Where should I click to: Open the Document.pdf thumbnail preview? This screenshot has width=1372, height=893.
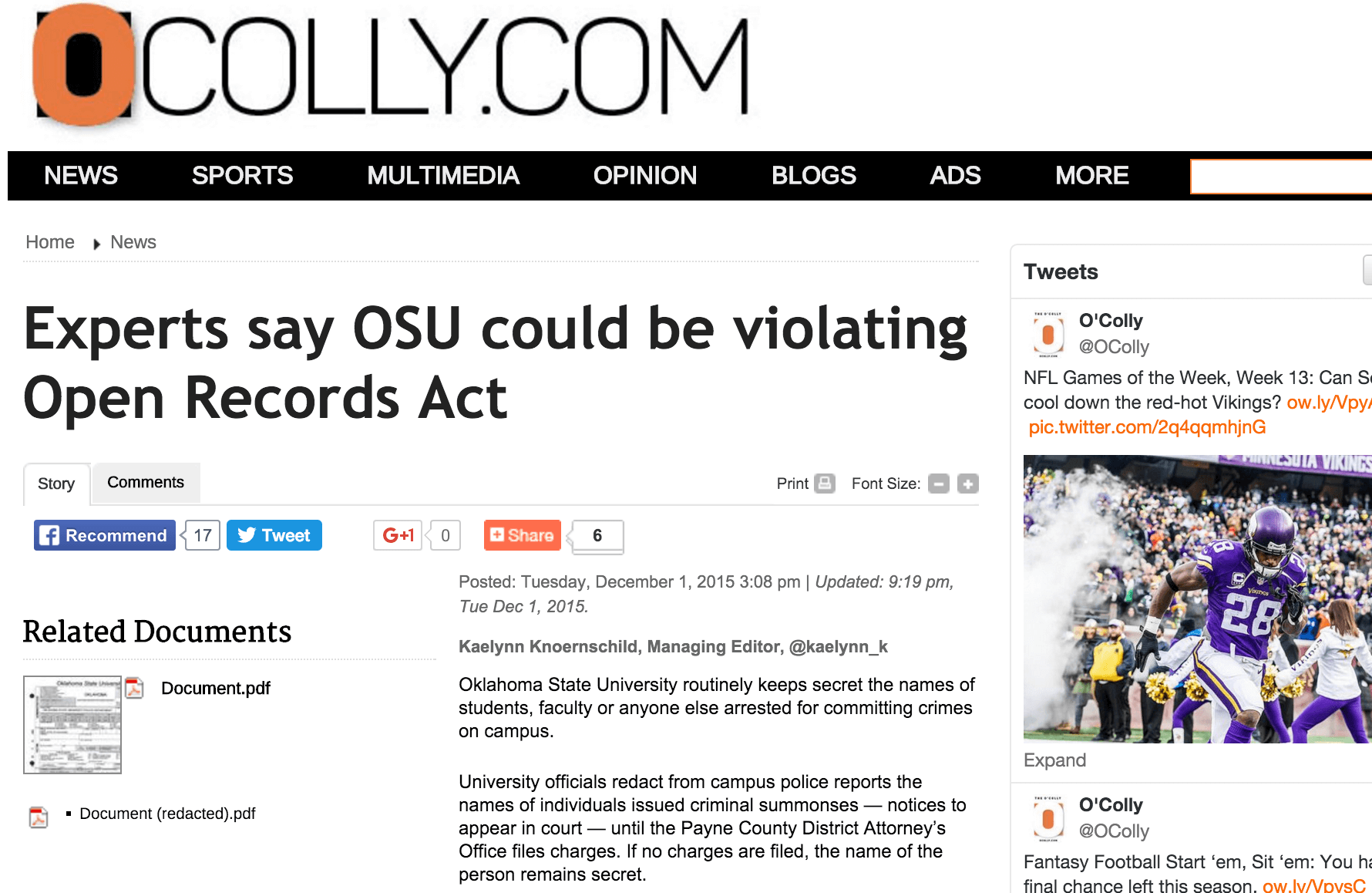pos(72,725)
